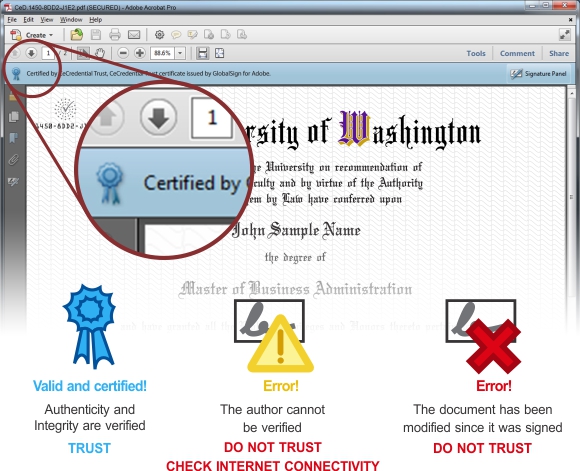The height and width of the screenshot is (471, 580).
Task: Open a file with folder icon
Action: (x=77, y=35)
